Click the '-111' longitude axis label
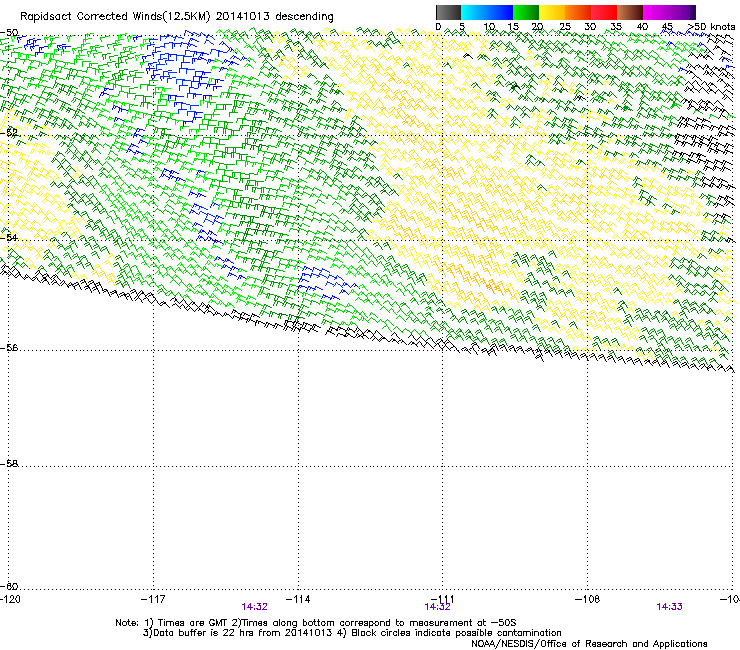The width and height of the screenshot is (740, 650). click(443, 599)
